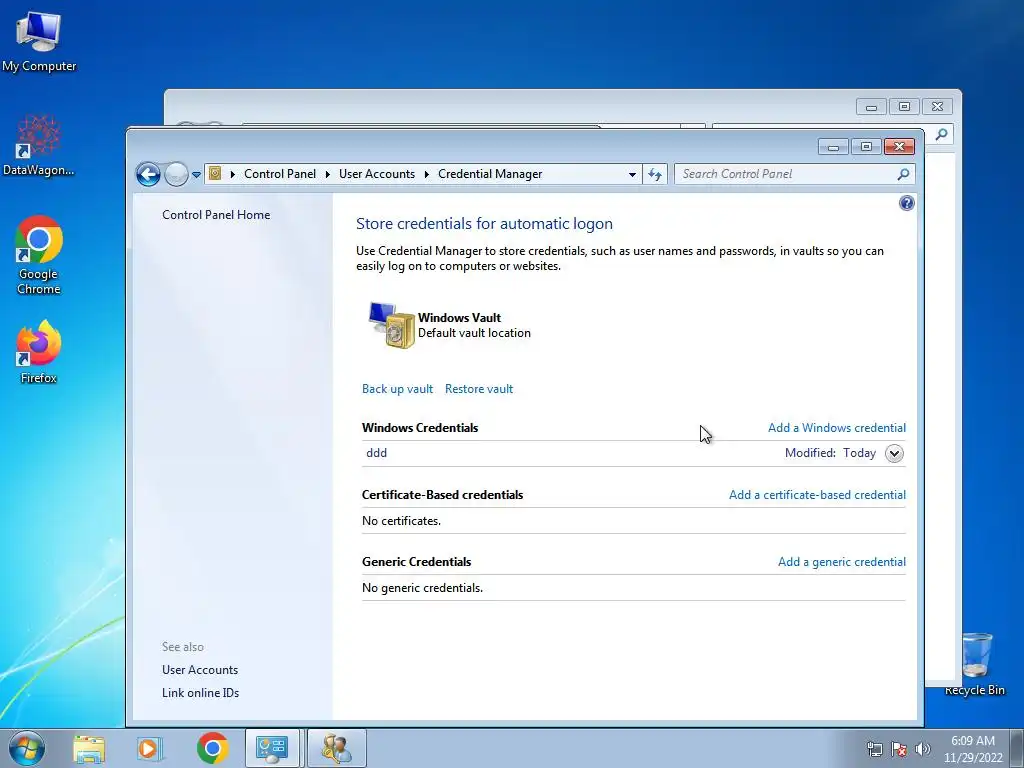
Task: Launch Windows Media Player from taskbar
Action: [149, 748]
